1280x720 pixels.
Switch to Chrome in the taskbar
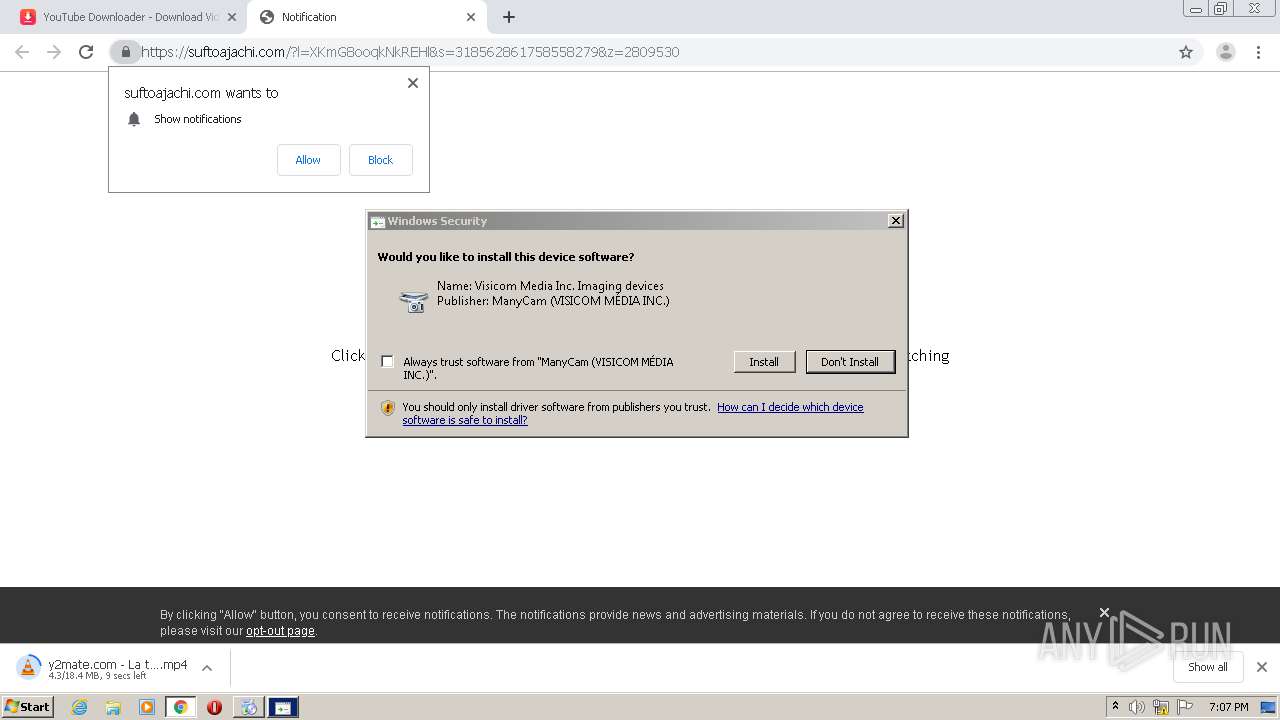[180, 707]
